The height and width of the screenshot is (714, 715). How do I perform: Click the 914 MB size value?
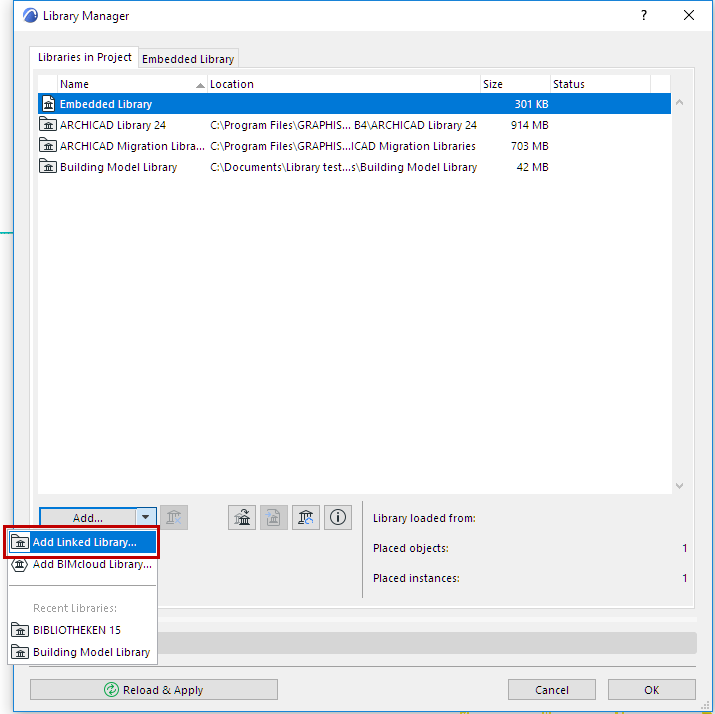tap(529, 125)
